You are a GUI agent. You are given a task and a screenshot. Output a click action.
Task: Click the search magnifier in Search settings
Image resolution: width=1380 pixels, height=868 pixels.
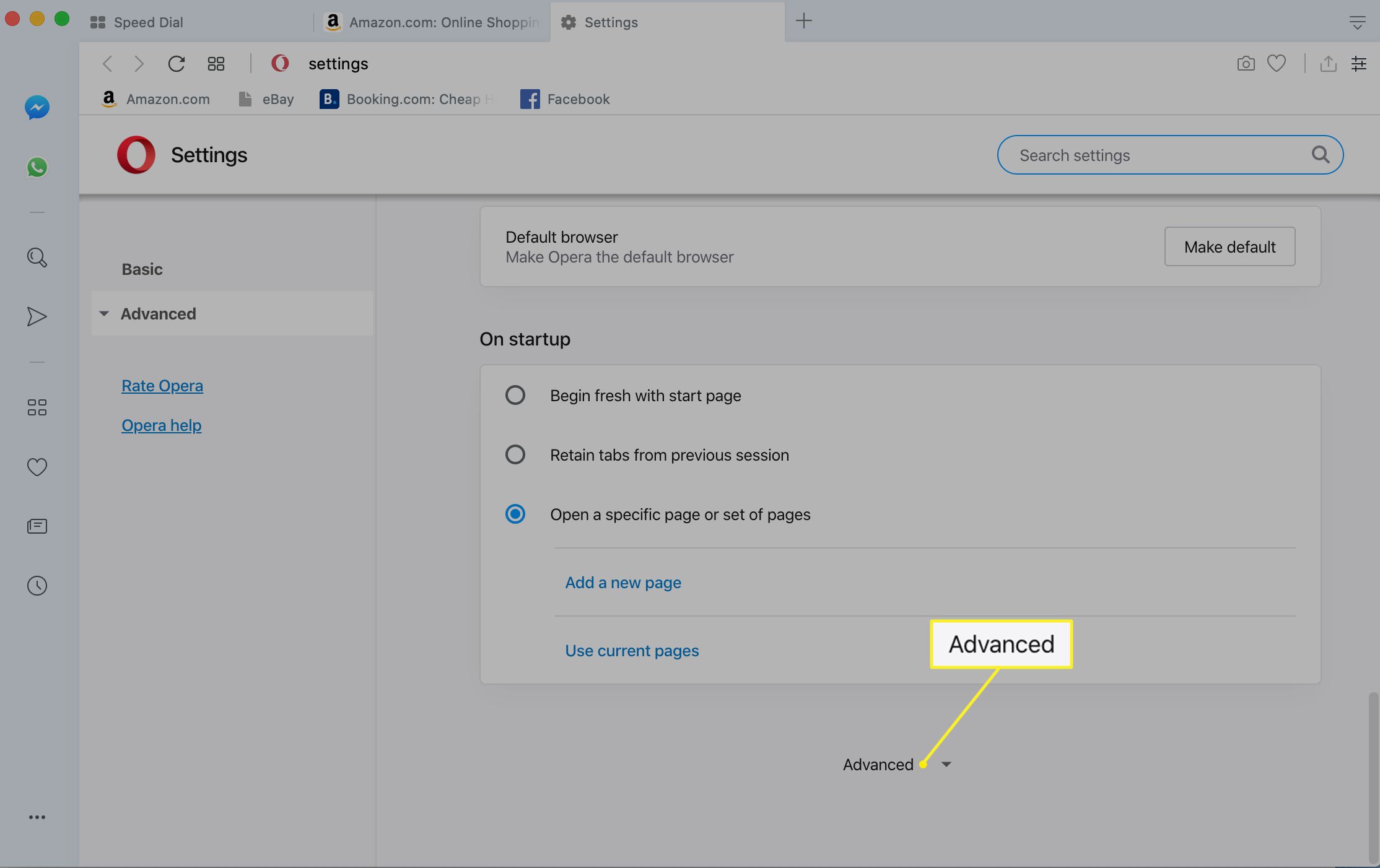pyautogui.click(x=1321, y=154)
